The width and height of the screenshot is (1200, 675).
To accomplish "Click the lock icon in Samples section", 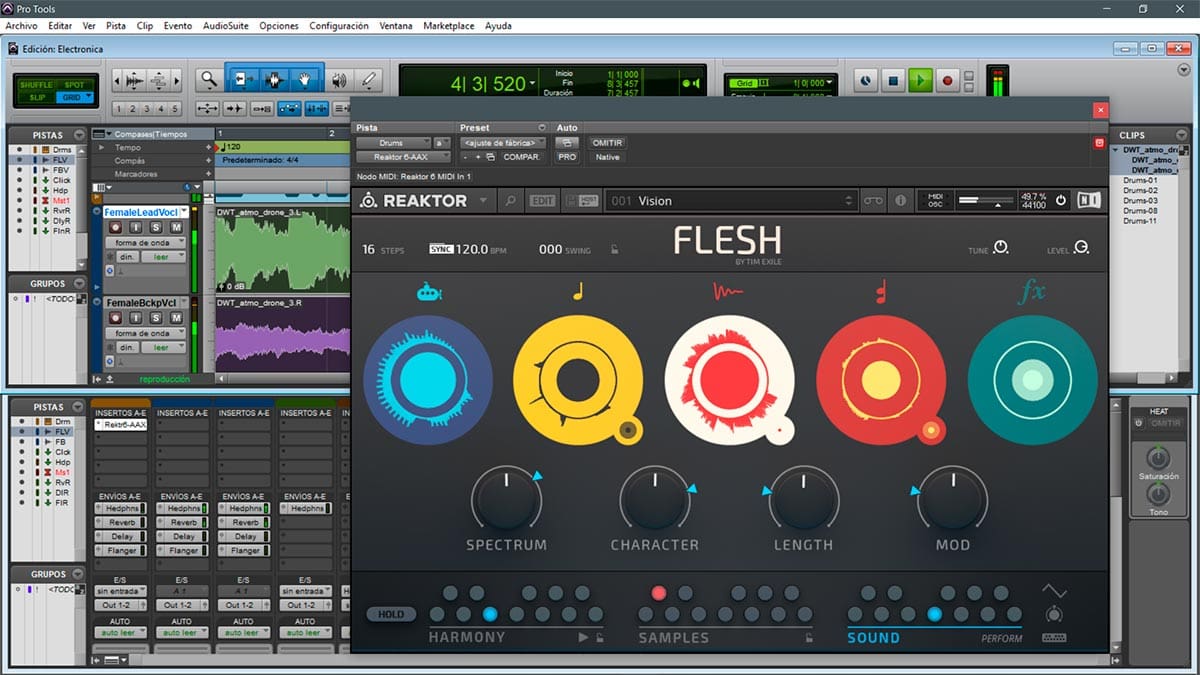I will 807,637.
